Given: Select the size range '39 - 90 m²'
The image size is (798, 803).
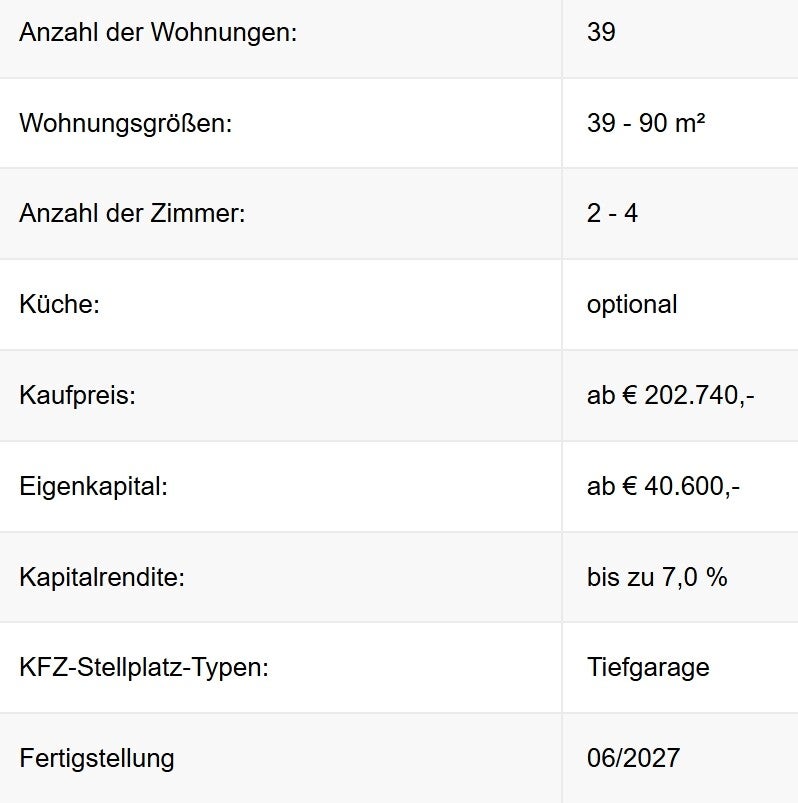Looking at the screenshot, I should 646,124.
